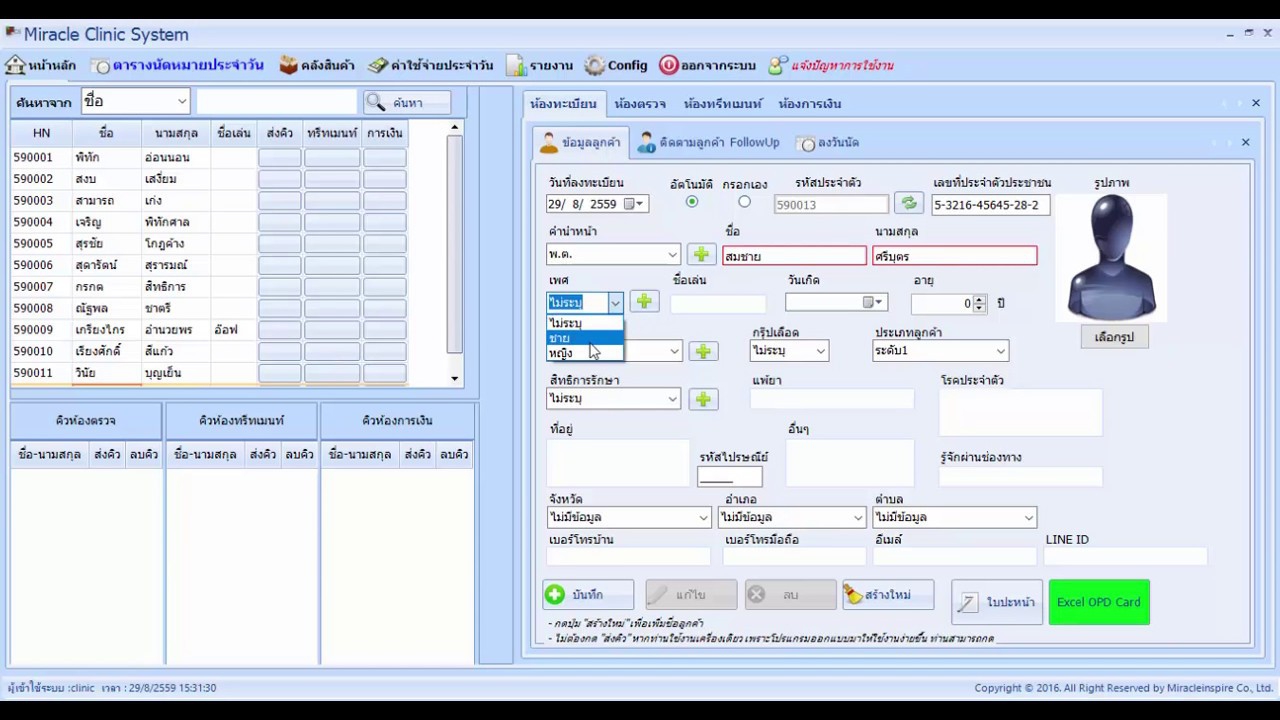1280x720 pixels.
Task: Click the logout (ออกจากระบบ) power icon
Action: click(x=669, y=65)
